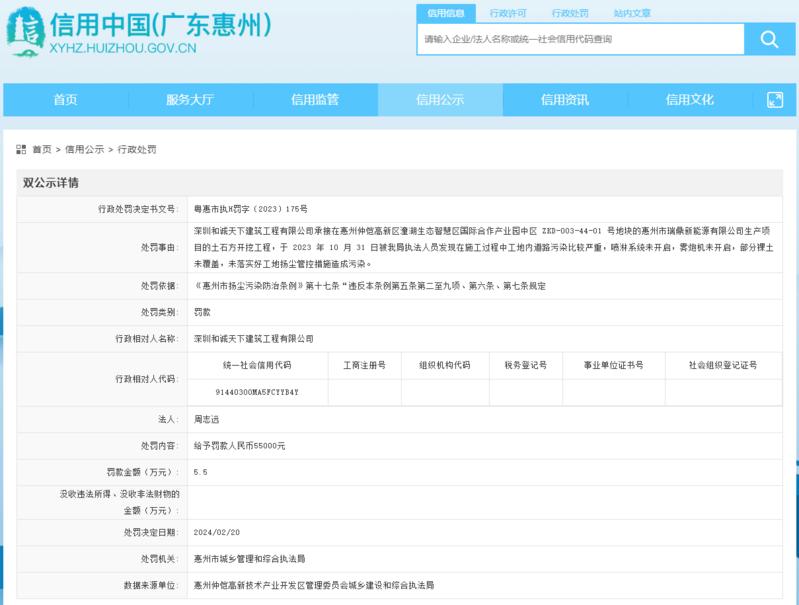The height and width of the screenshot is (605, 799).
Task: Open the 信用公示 navigation item
Action: (440, 99)
